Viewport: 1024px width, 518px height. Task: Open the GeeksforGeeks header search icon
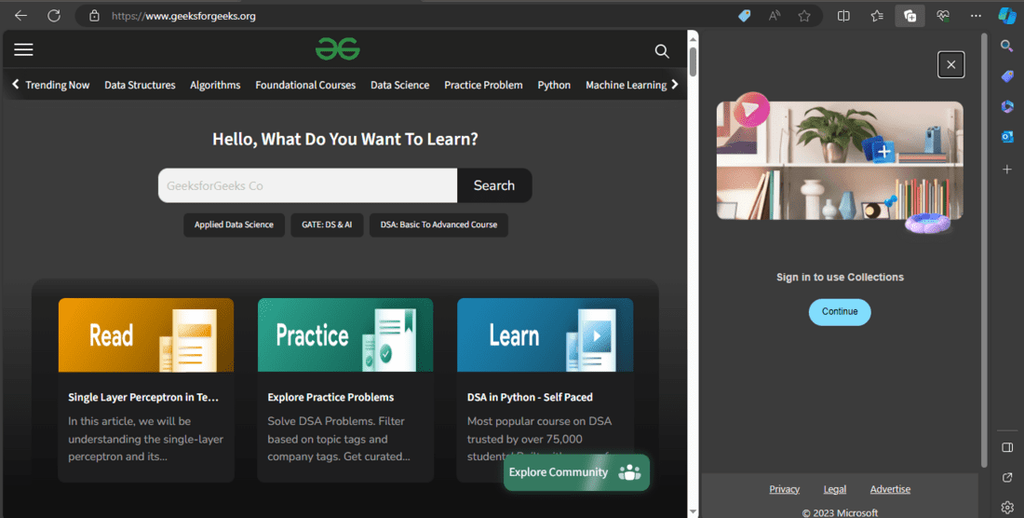(x=662, y=51)
